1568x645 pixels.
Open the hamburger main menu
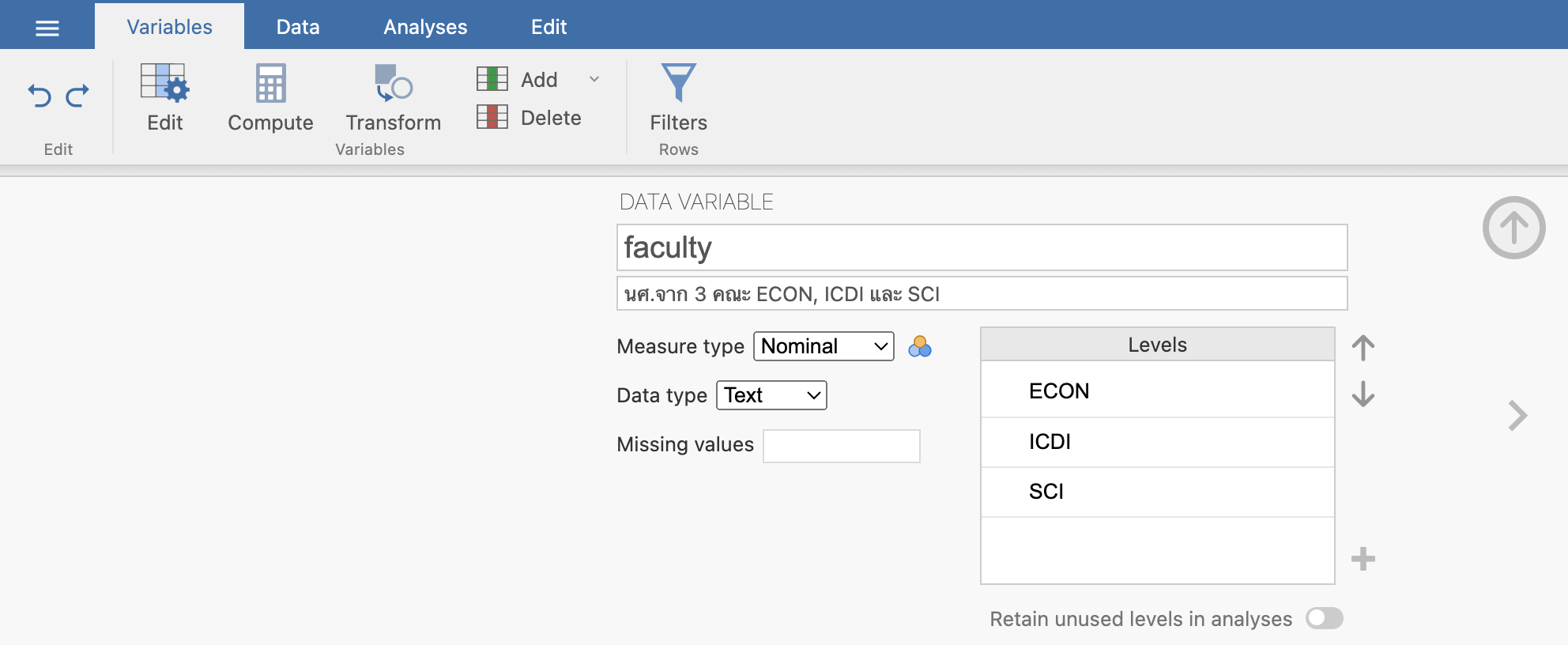click(x=47, y=28)
